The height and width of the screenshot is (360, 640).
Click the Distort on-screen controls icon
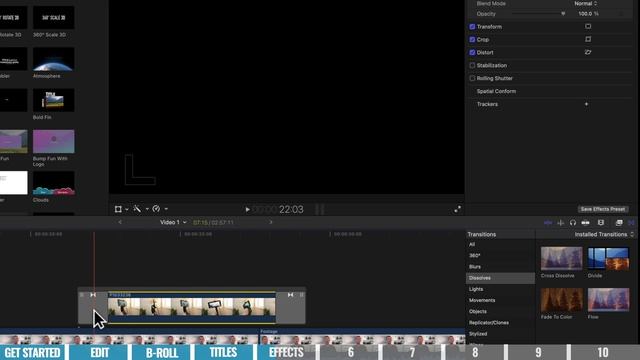pos(588,52)
